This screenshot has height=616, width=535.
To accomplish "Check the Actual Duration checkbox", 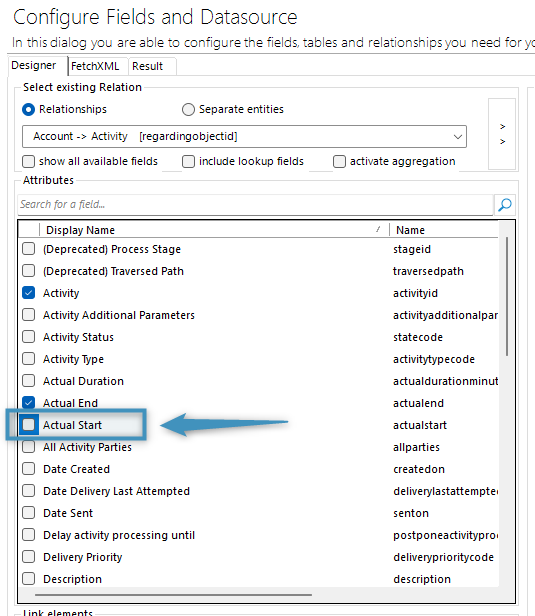I will pyautogui.click(x=28, y=381).
